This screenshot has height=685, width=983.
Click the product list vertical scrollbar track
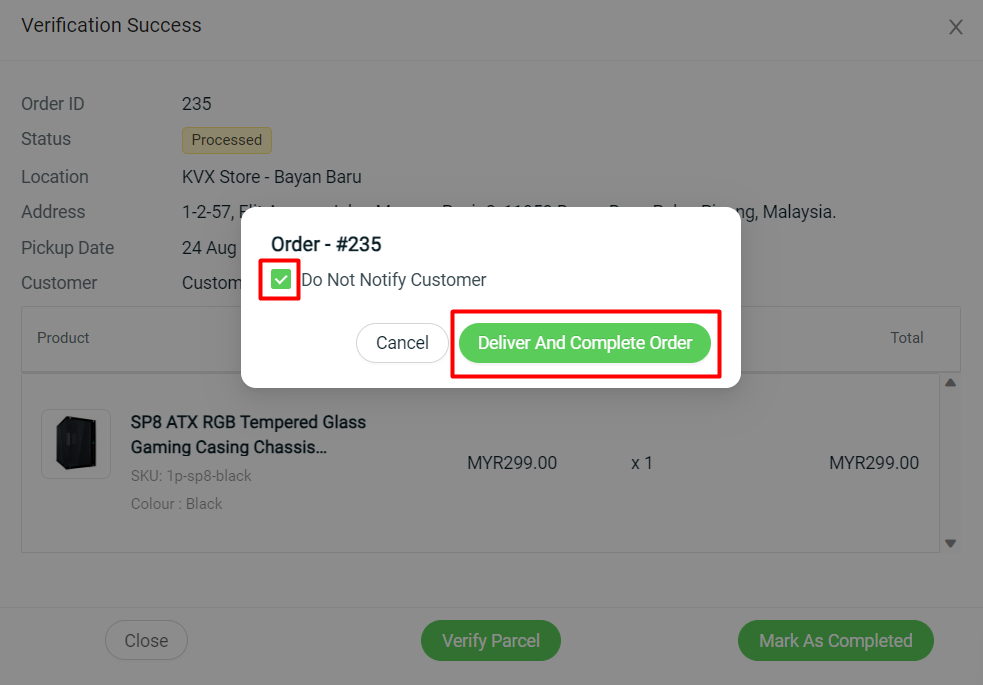pyautogui.click(x=950, y=463)
